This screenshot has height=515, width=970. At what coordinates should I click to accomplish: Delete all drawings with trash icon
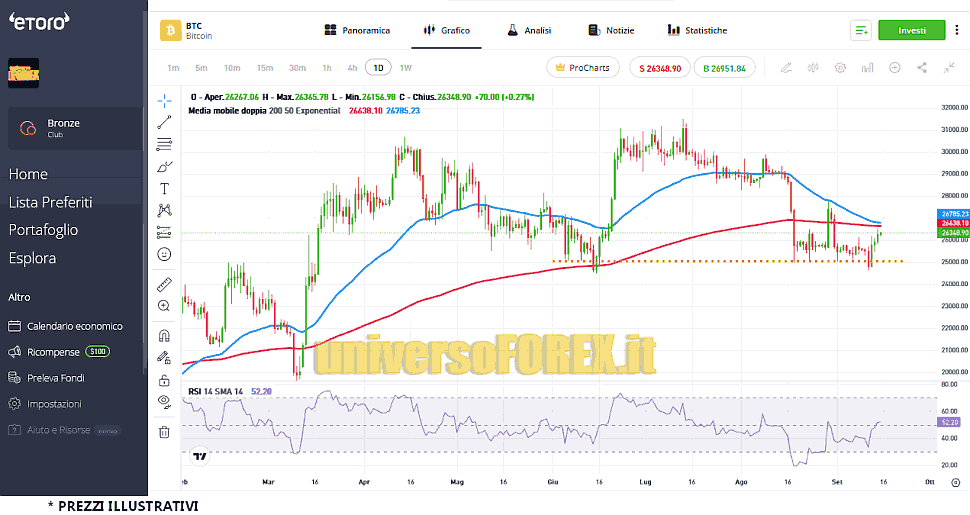[x=164, y=432]
